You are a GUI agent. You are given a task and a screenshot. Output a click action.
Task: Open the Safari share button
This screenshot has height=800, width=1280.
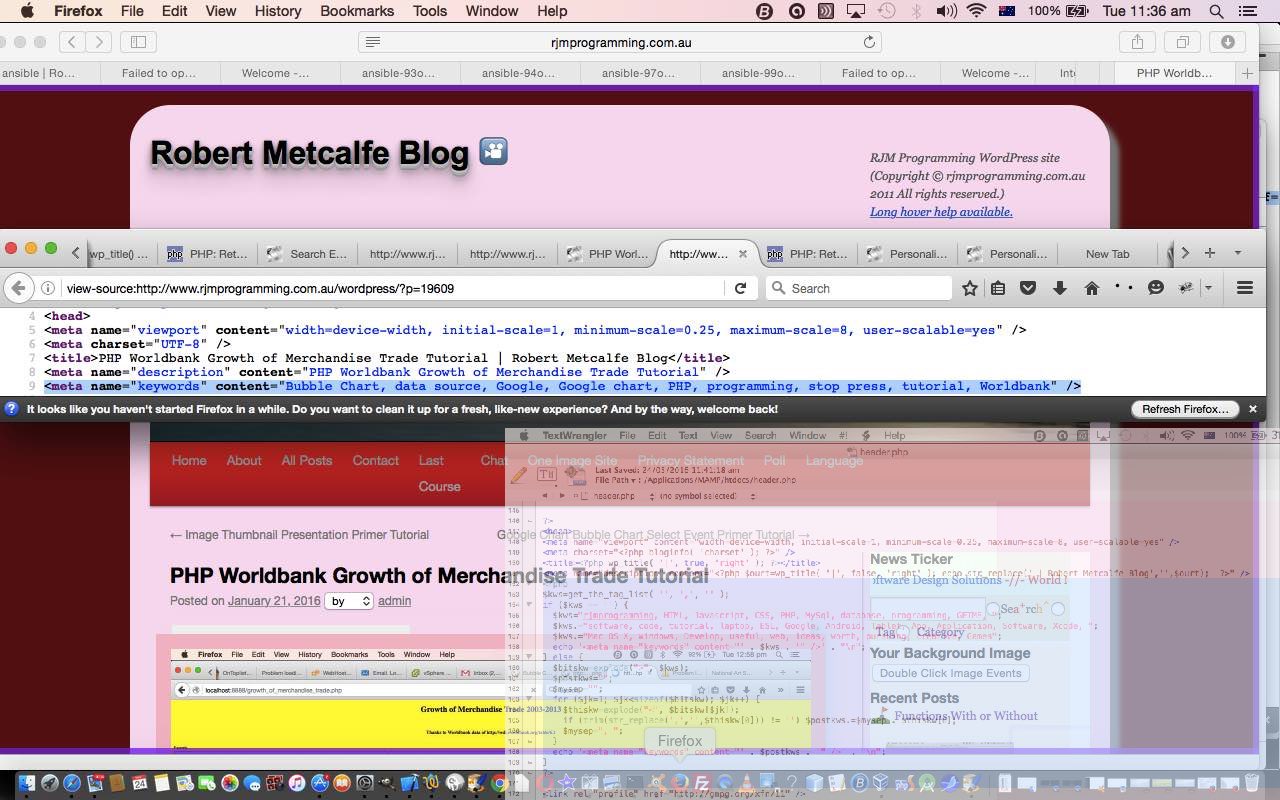coord(1137,42)
